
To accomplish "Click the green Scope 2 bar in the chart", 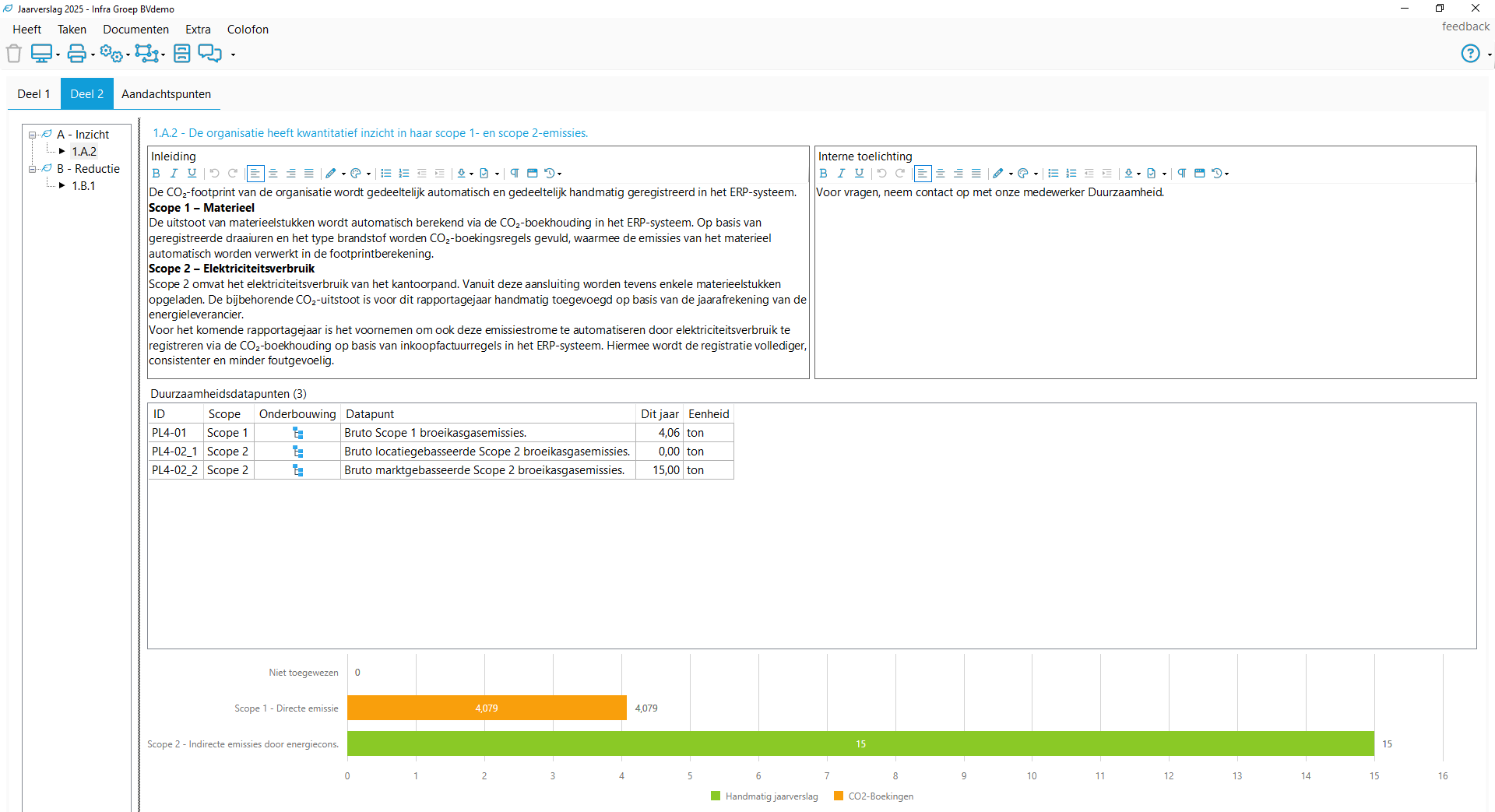I will tap(860, 743).
